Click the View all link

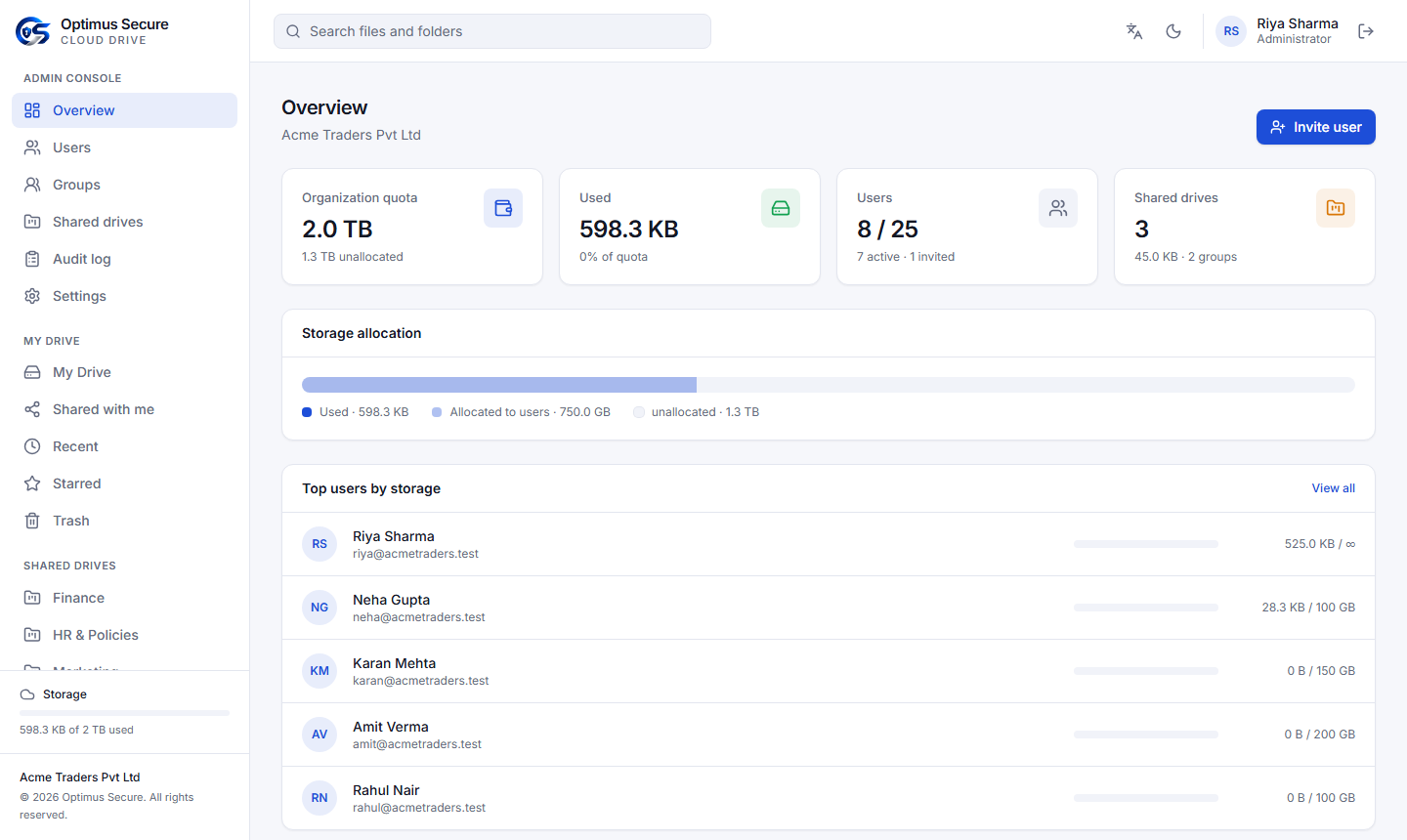point(1333,488)
